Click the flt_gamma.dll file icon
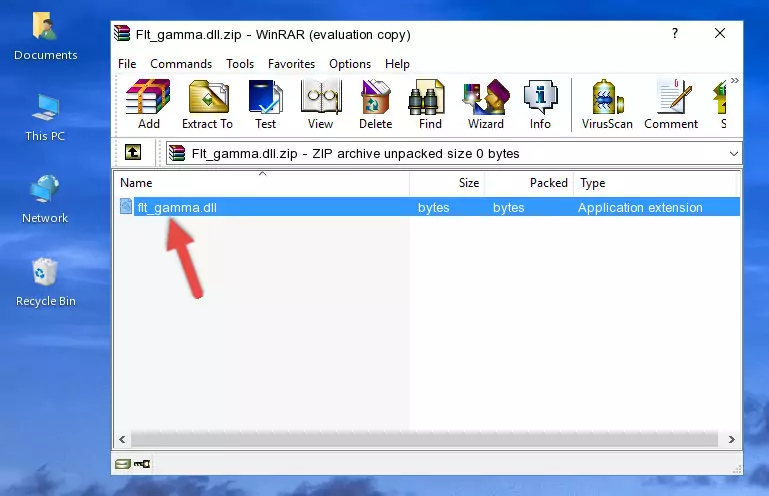Screen dimensions: 769x496 pos(126,207)
